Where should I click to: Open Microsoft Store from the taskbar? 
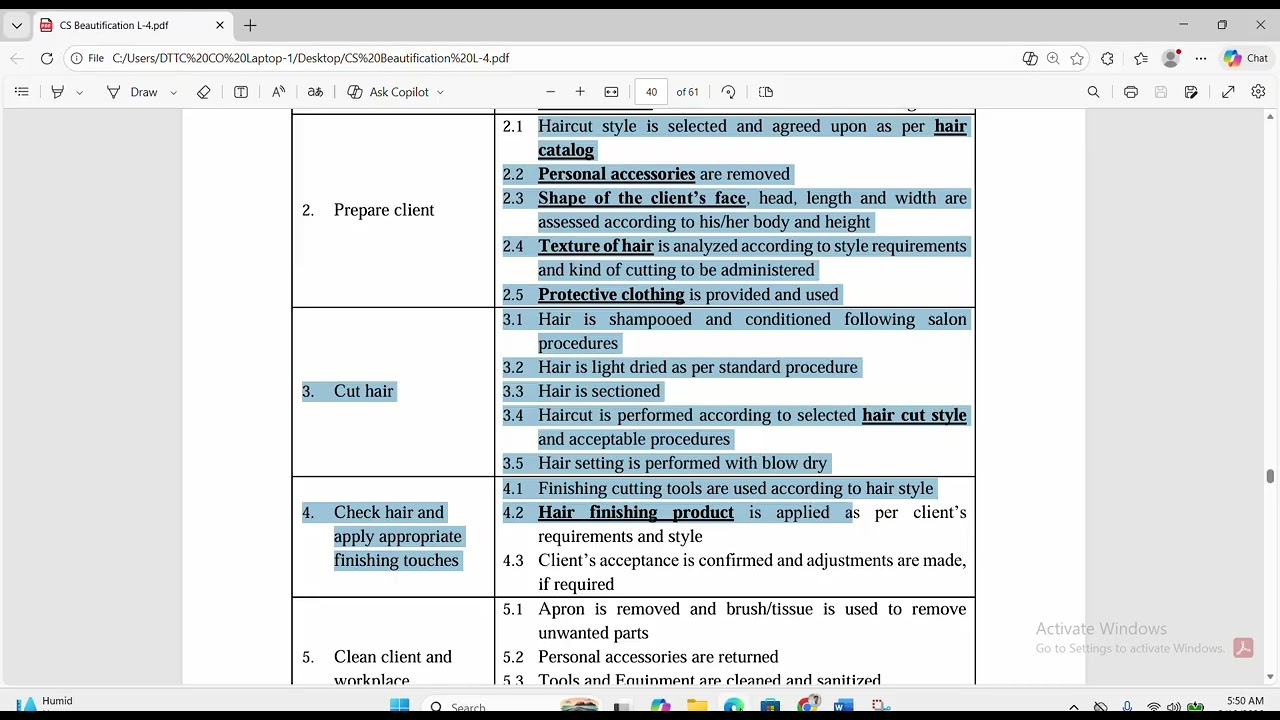click(x=770, y=706)
